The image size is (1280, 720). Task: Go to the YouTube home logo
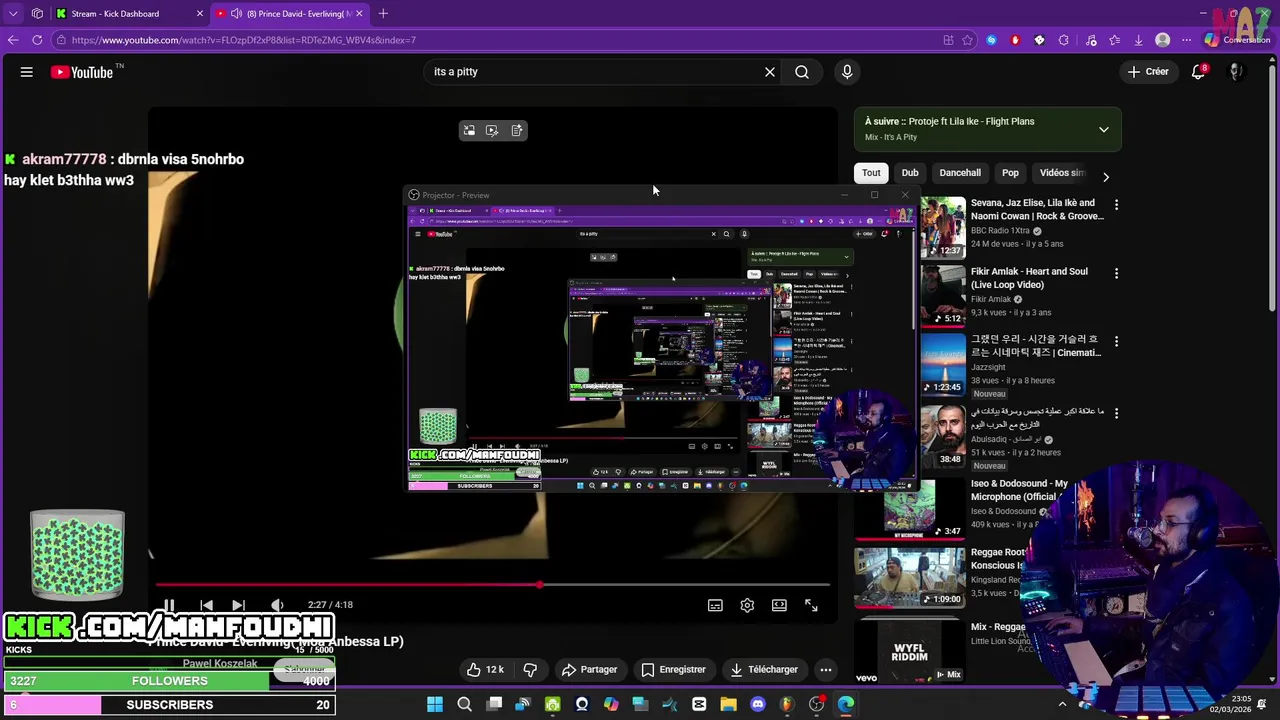(82, 72)
